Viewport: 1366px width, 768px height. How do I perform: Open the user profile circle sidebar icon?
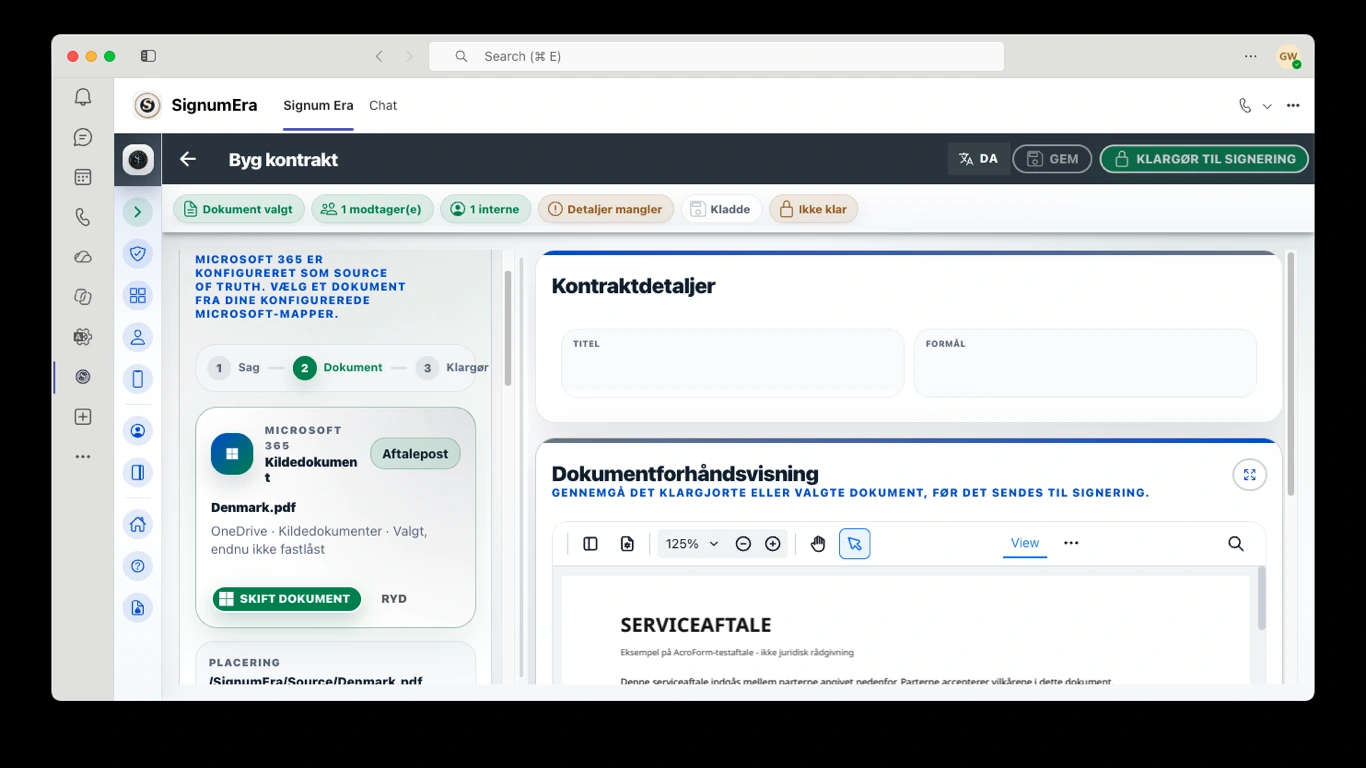(138, 431)
